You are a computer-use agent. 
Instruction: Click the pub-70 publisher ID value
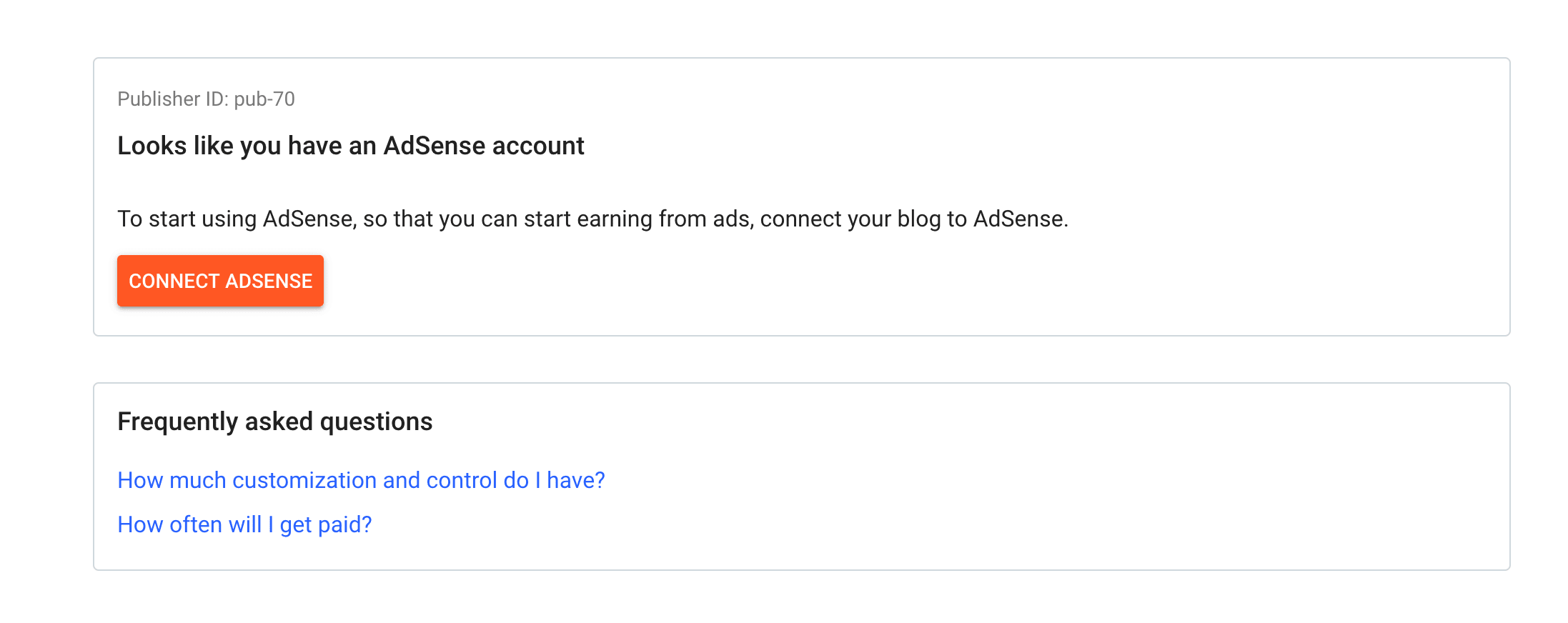264,99
